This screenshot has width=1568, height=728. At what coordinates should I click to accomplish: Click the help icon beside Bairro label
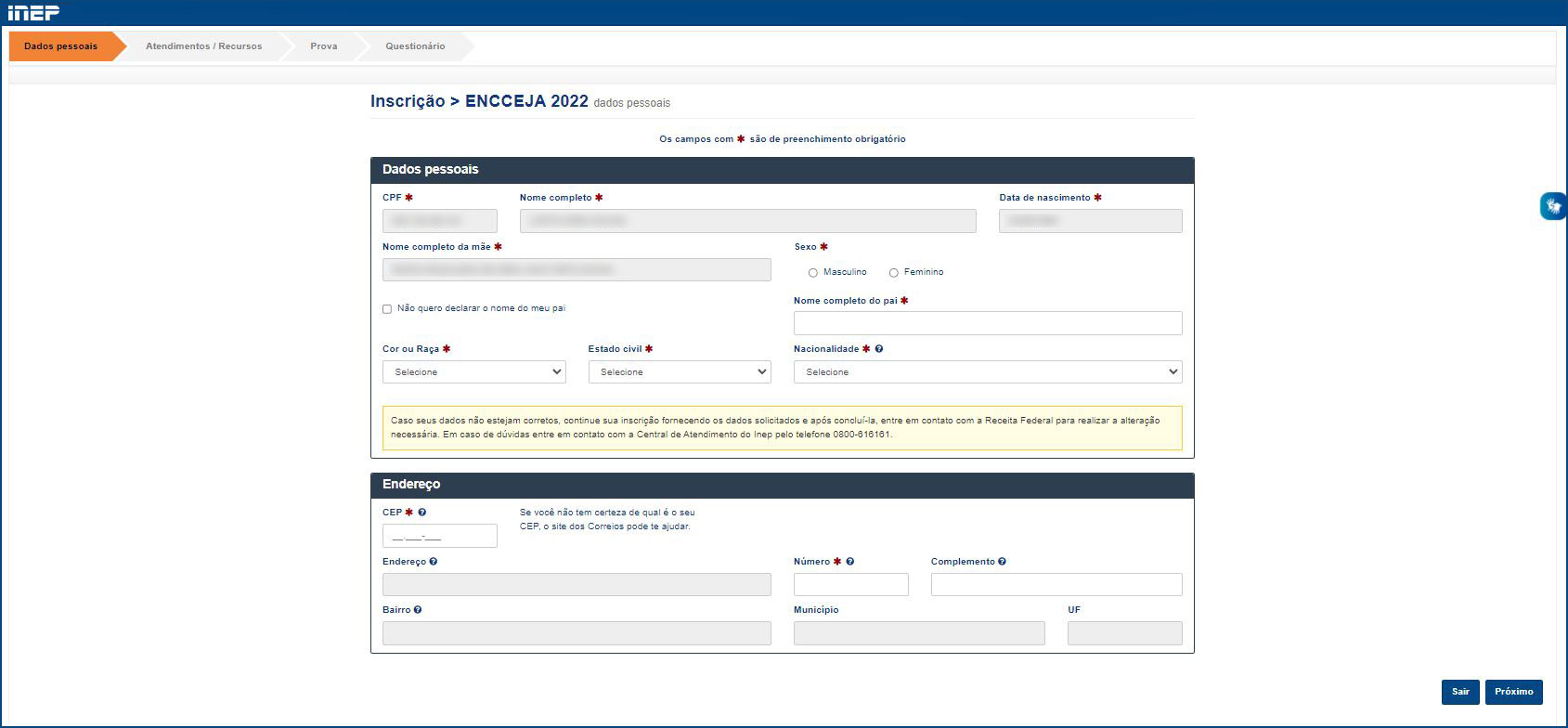tap(418, 610)
